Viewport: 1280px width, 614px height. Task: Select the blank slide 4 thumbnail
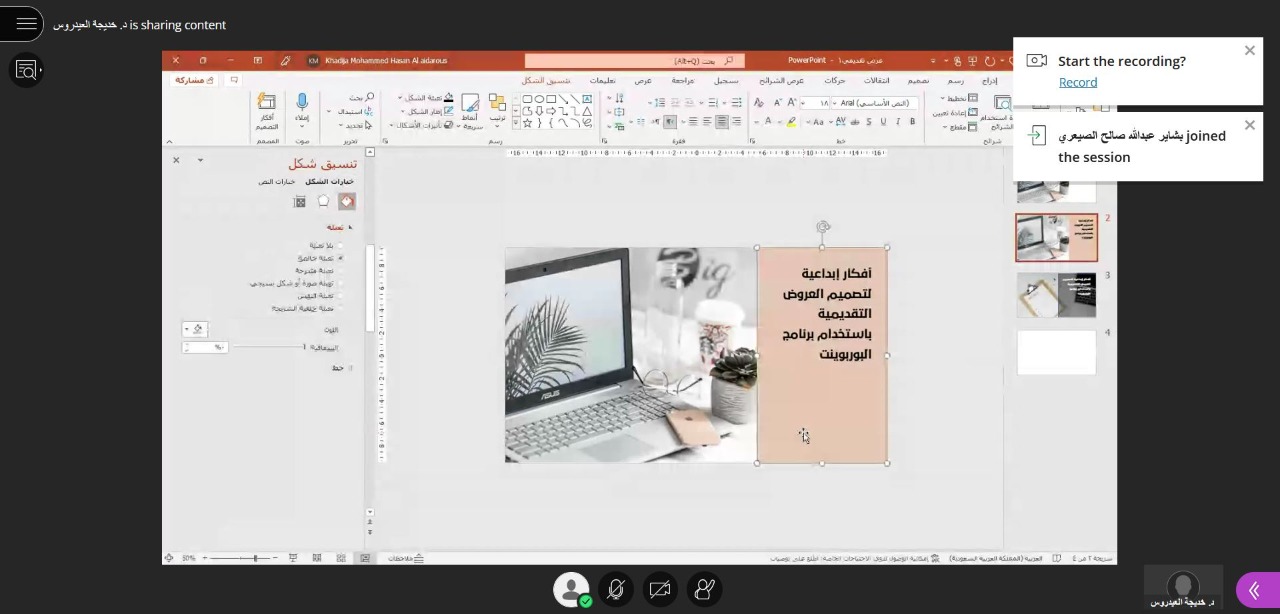pos(1056,352)
